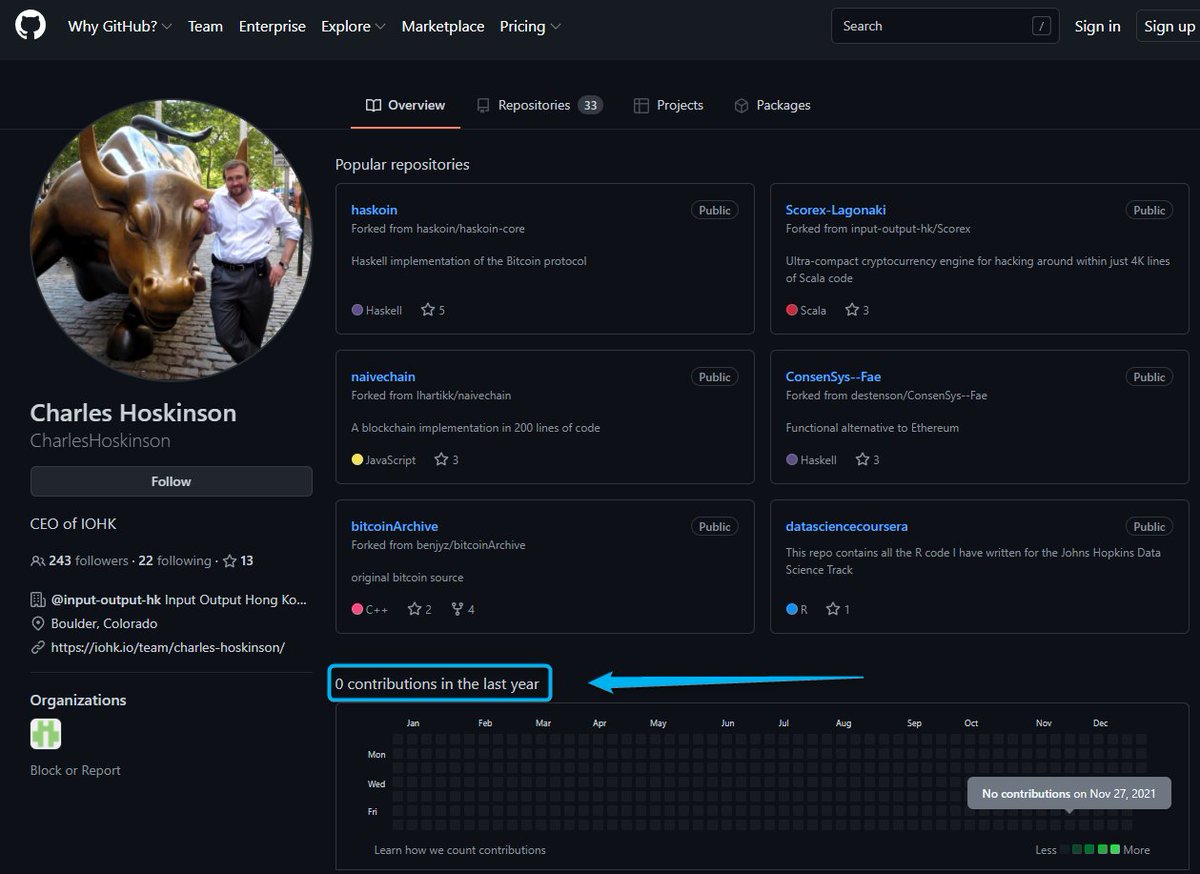Expand the Explore dropdown

[x=353, y=26]
